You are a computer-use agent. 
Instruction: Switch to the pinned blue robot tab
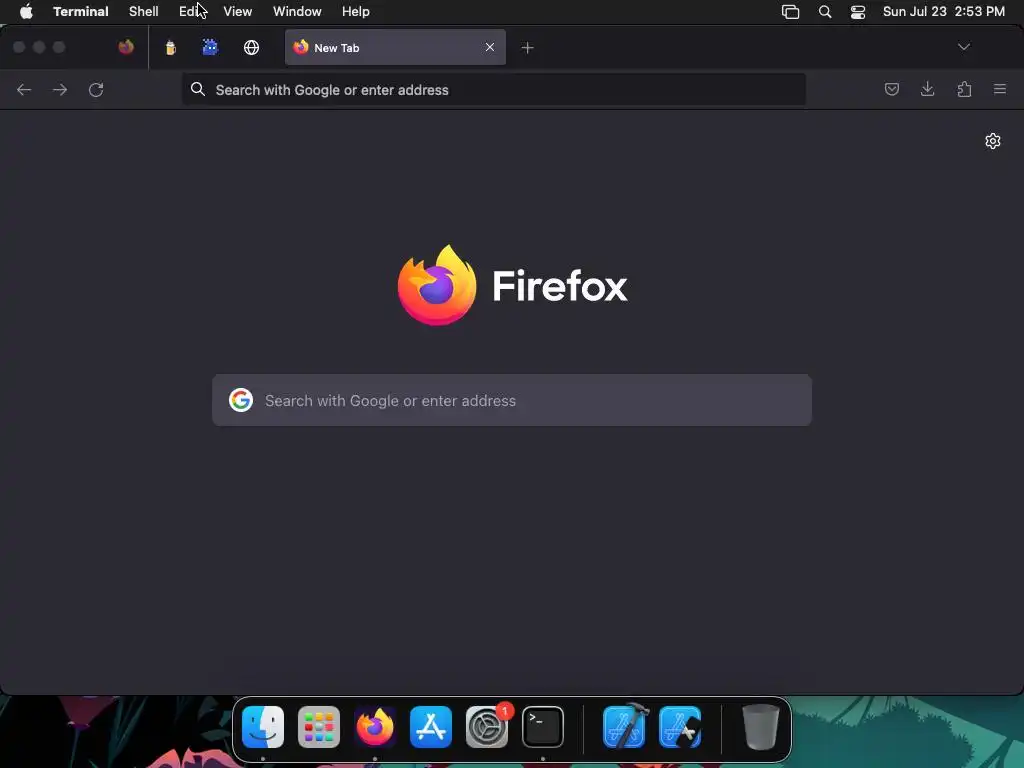(x=210, y=47)
